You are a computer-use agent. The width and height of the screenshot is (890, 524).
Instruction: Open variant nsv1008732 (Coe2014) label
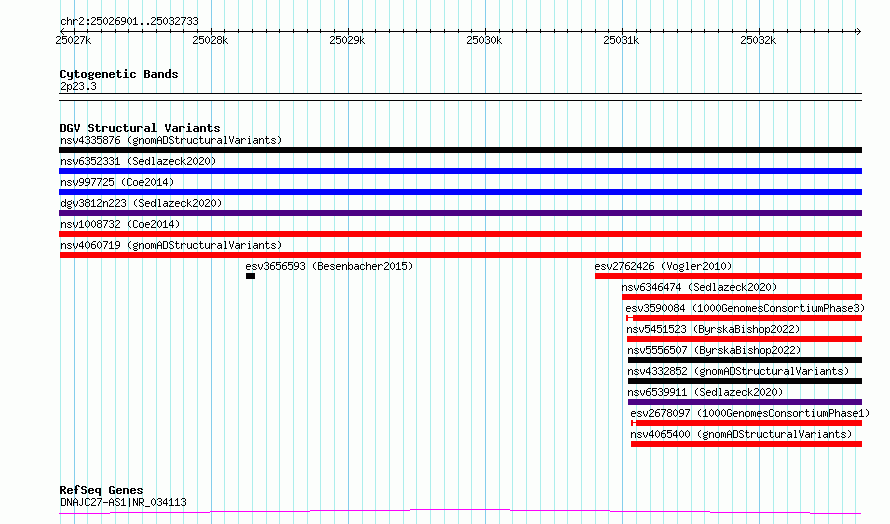[x=120, y=224]
